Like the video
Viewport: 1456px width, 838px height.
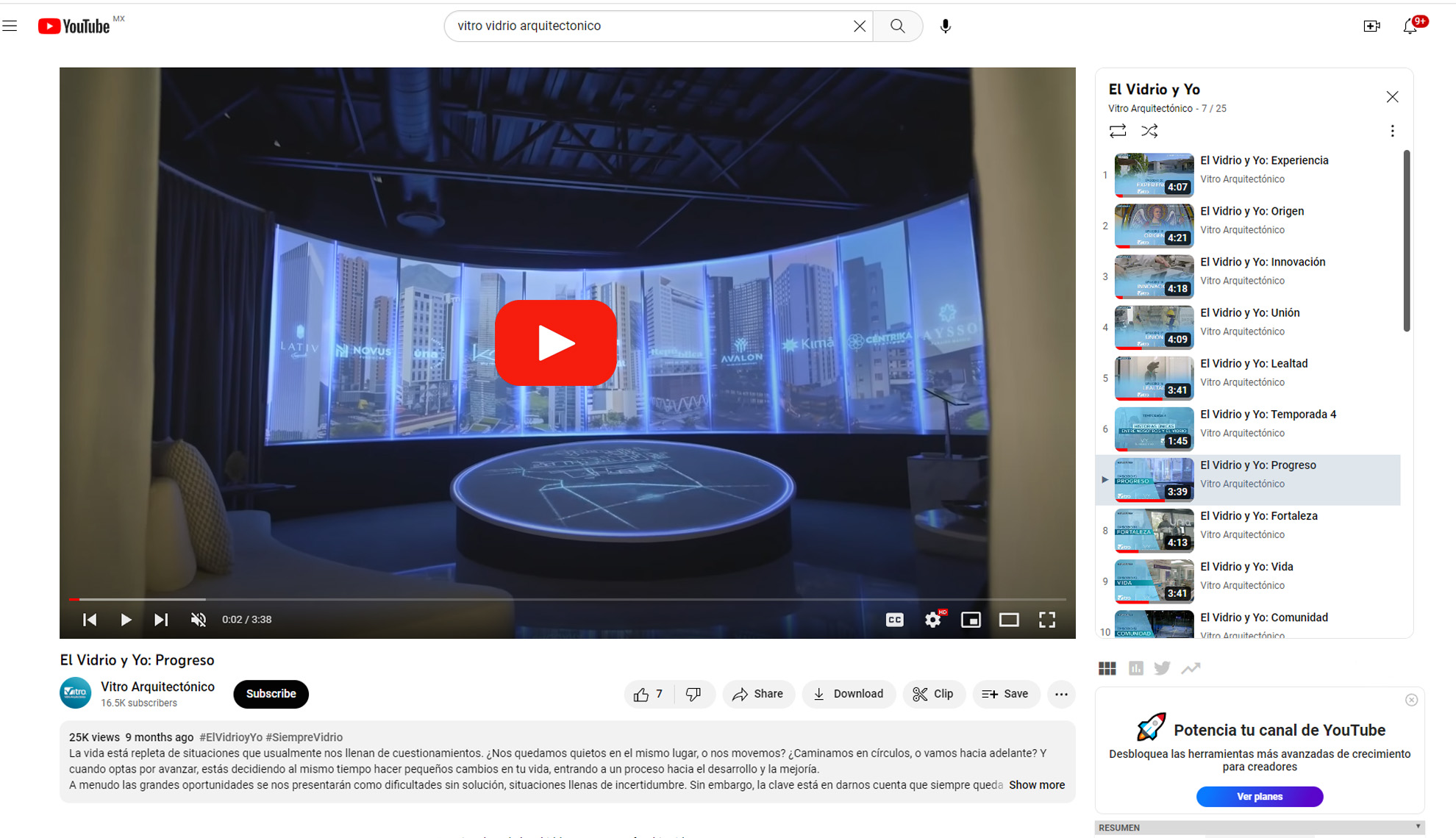coord(649,694)
